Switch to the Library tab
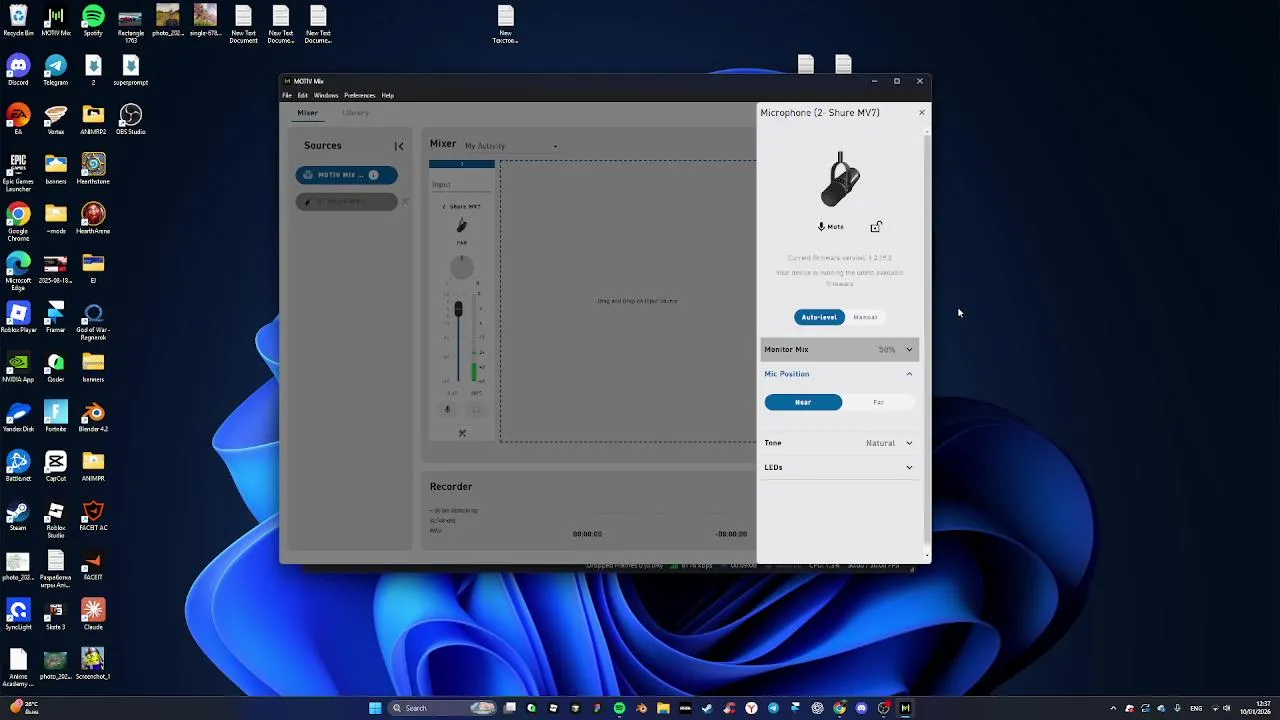The image size is (1280, 720). [x=356, y=113]
